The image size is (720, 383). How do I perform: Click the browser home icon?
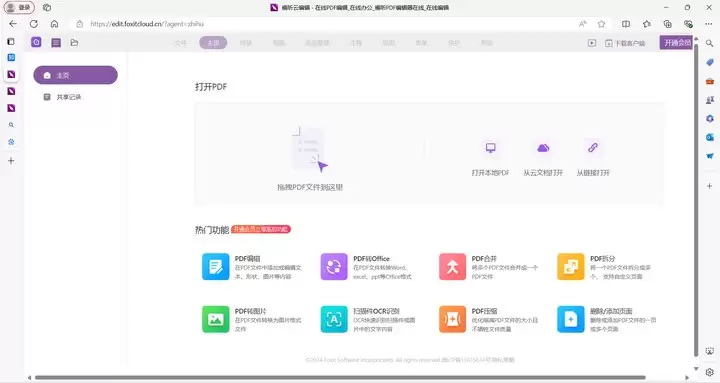(54, 24)
